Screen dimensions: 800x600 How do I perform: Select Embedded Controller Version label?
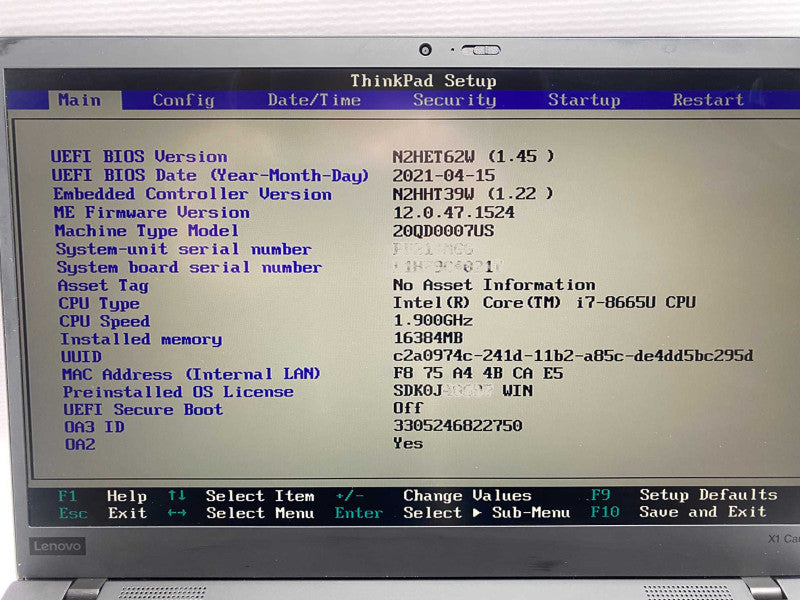pyautogui.click(x=192, y=194)
